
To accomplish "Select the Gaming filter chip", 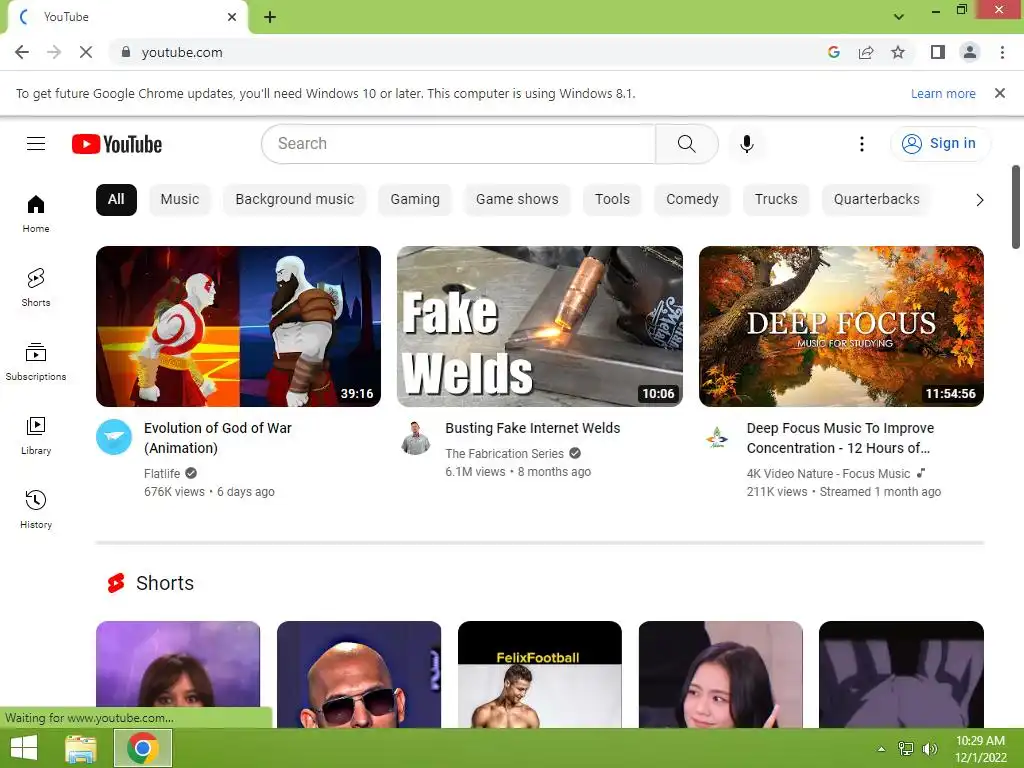I will 415,199.
